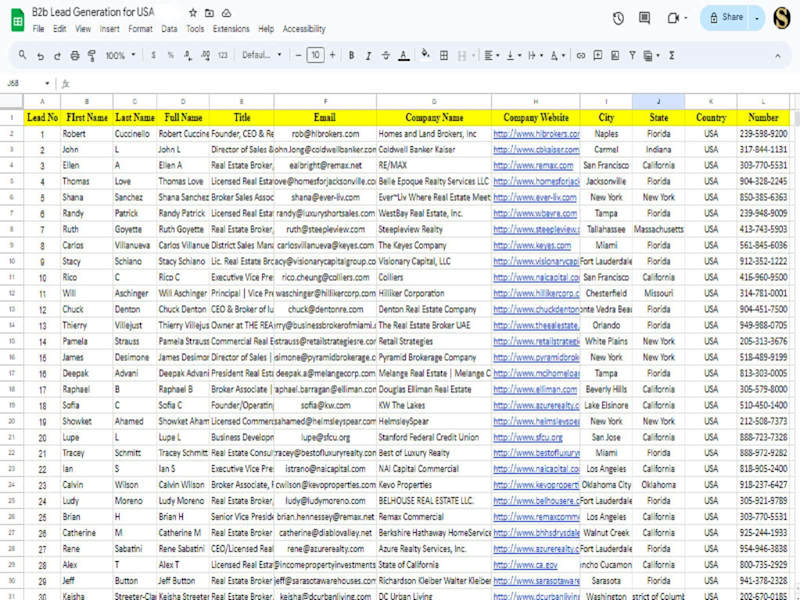The height and width of the screenshot is (600, 800).
Task: Open vertical align dropdown
Action: (x=513, y=55)
